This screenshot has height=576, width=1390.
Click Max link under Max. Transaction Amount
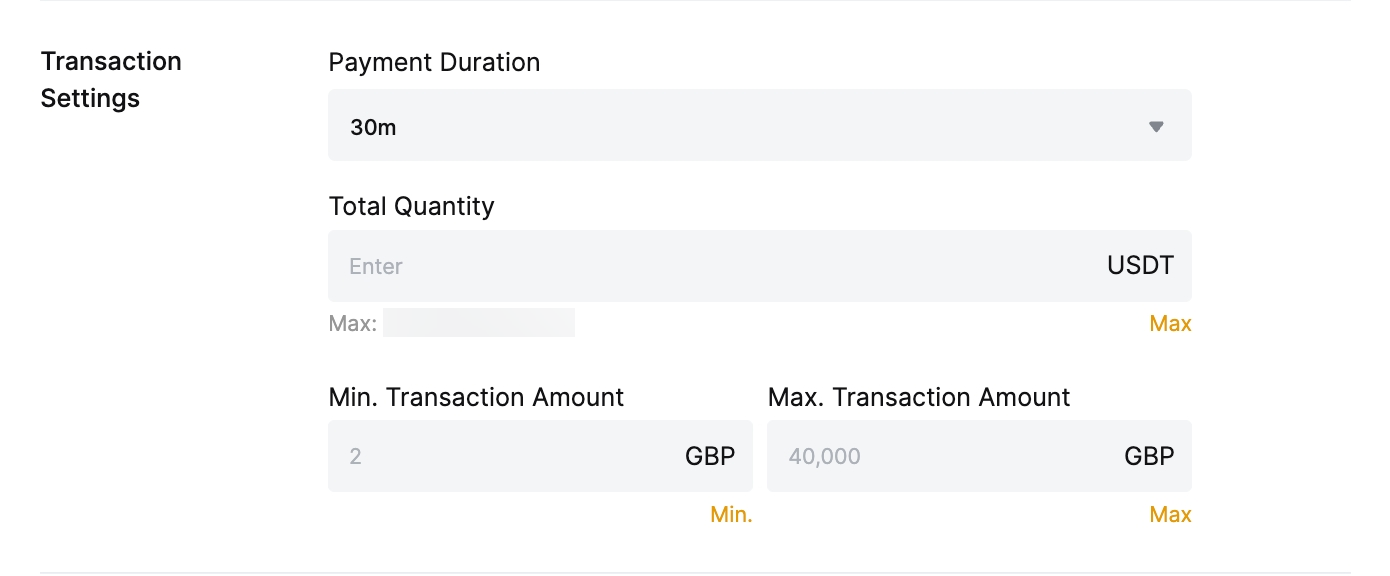point(1170,515)
